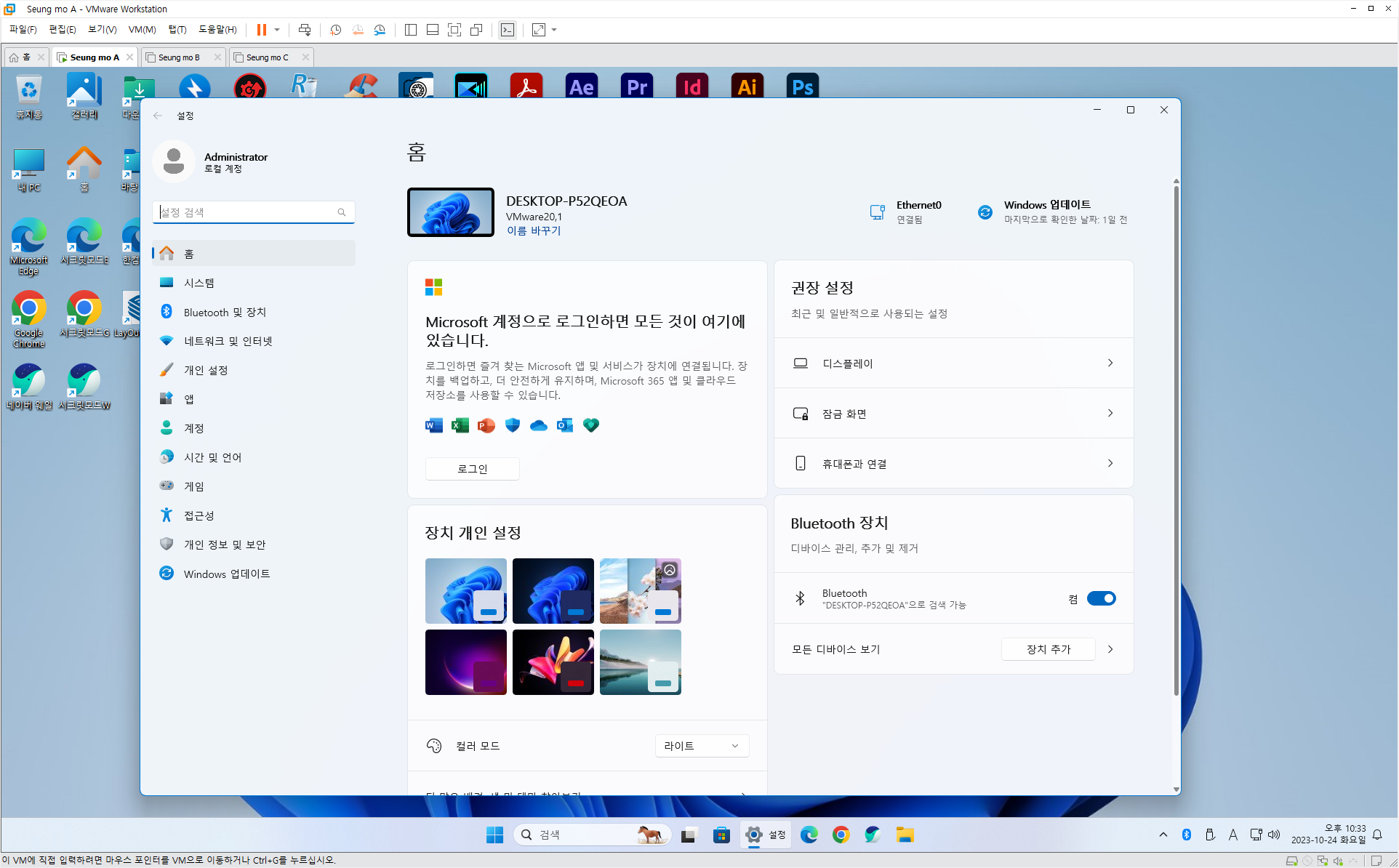Open Microsoft Store from taskbar
The image size is (1399, 868).
[x=721, y=835]
